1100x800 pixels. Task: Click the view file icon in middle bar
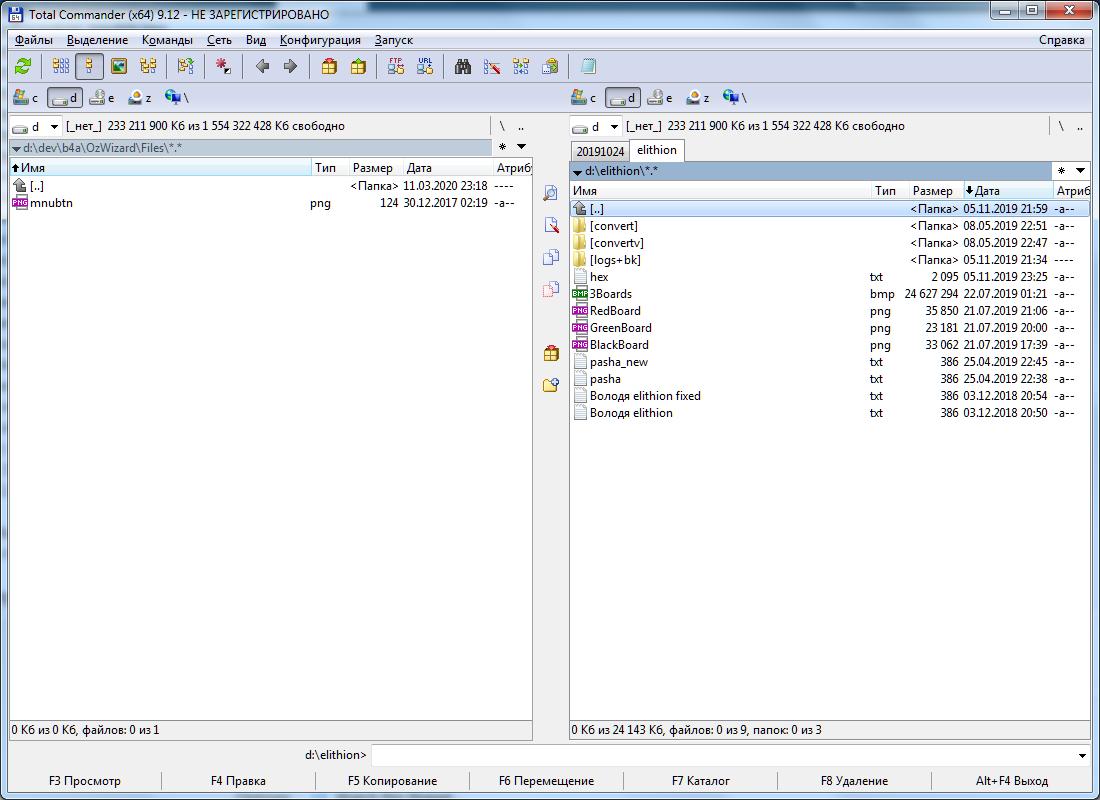coord(551,193)
